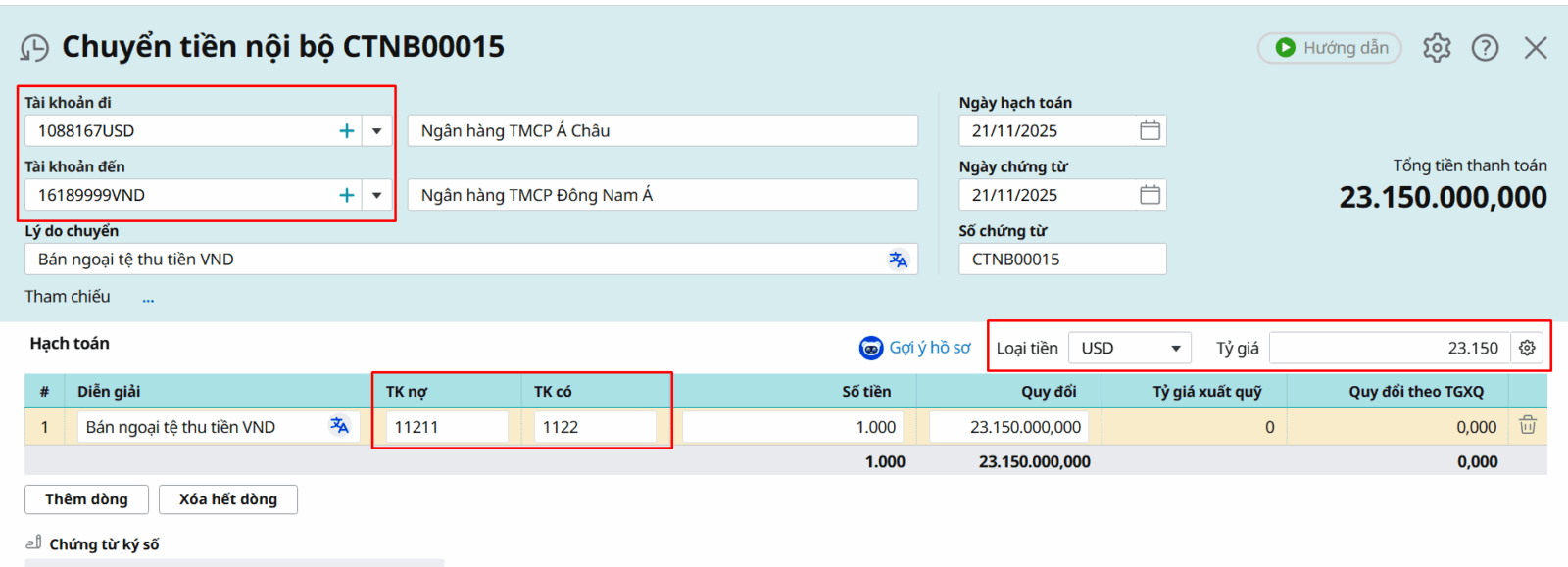
Task: Open the help question mark icon
Action: point(1485,48)
